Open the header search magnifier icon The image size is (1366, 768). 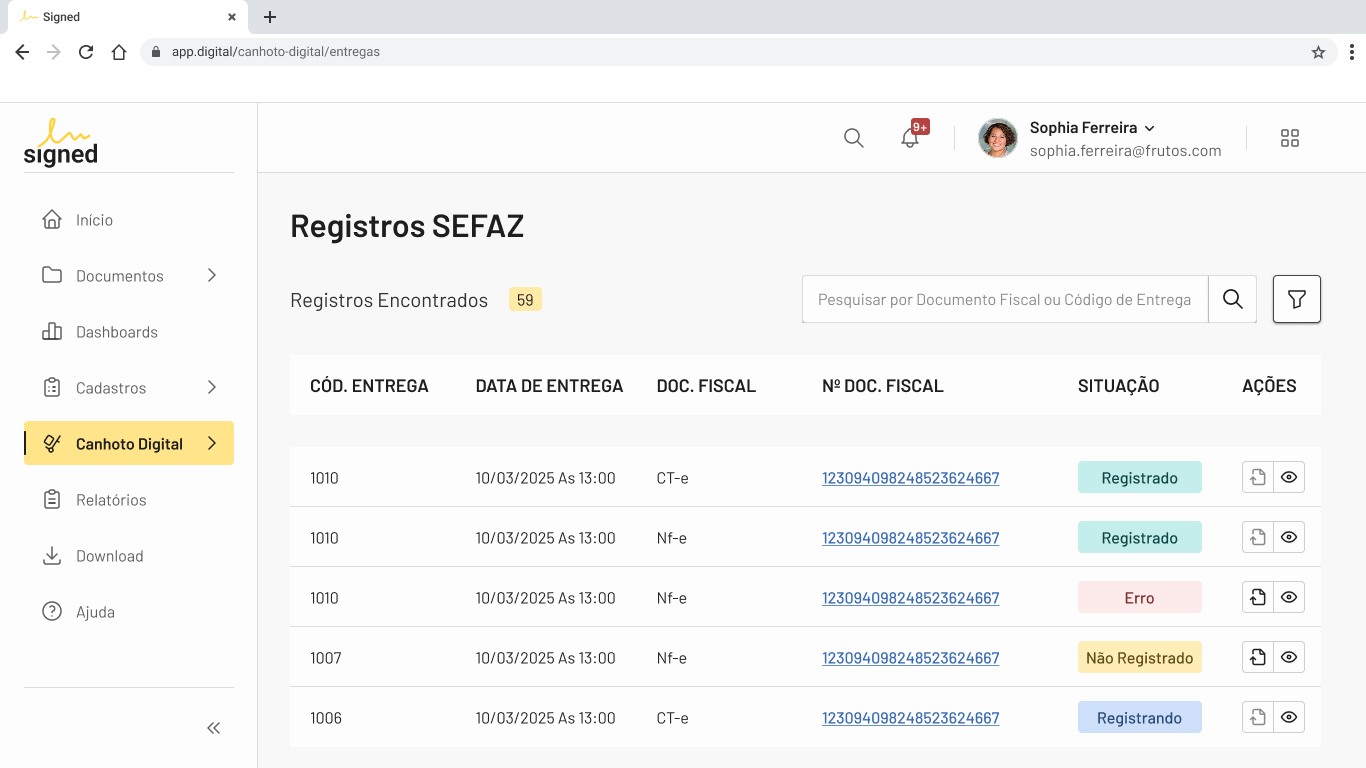[853, 138]
